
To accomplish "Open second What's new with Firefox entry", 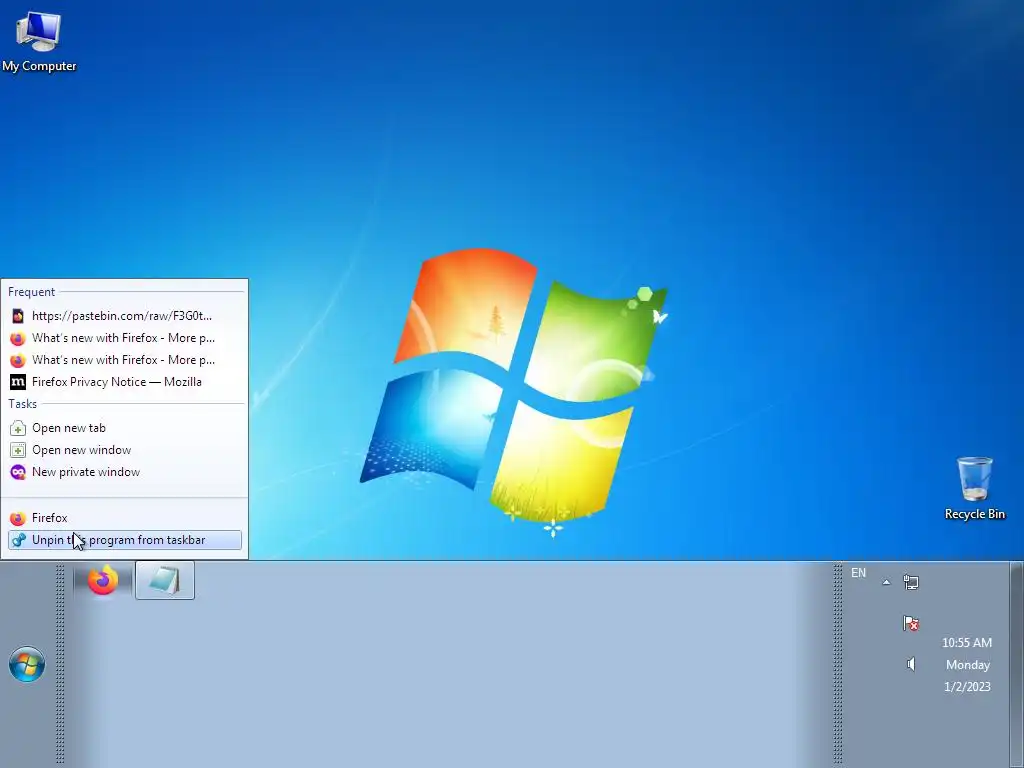I will (125, 360).
